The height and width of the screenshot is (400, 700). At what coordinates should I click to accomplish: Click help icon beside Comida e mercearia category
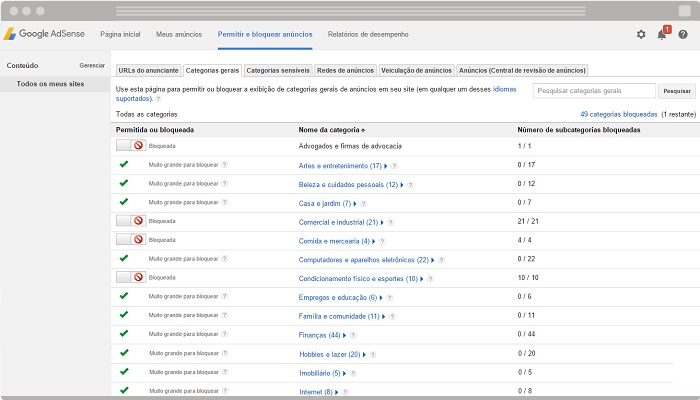tap(382, 241)
